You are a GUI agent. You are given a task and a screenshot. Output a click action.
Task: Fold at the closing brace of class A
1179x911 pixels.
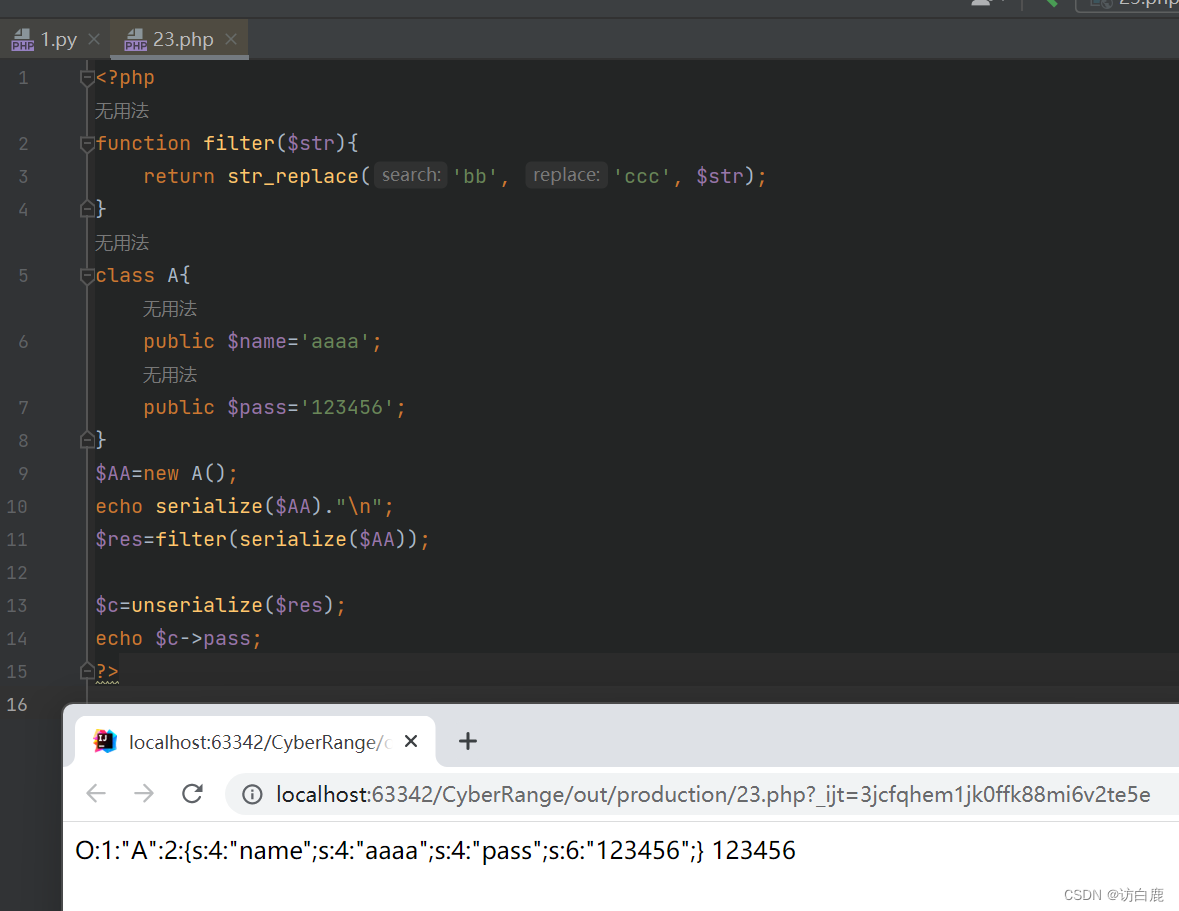pos(87,440)
